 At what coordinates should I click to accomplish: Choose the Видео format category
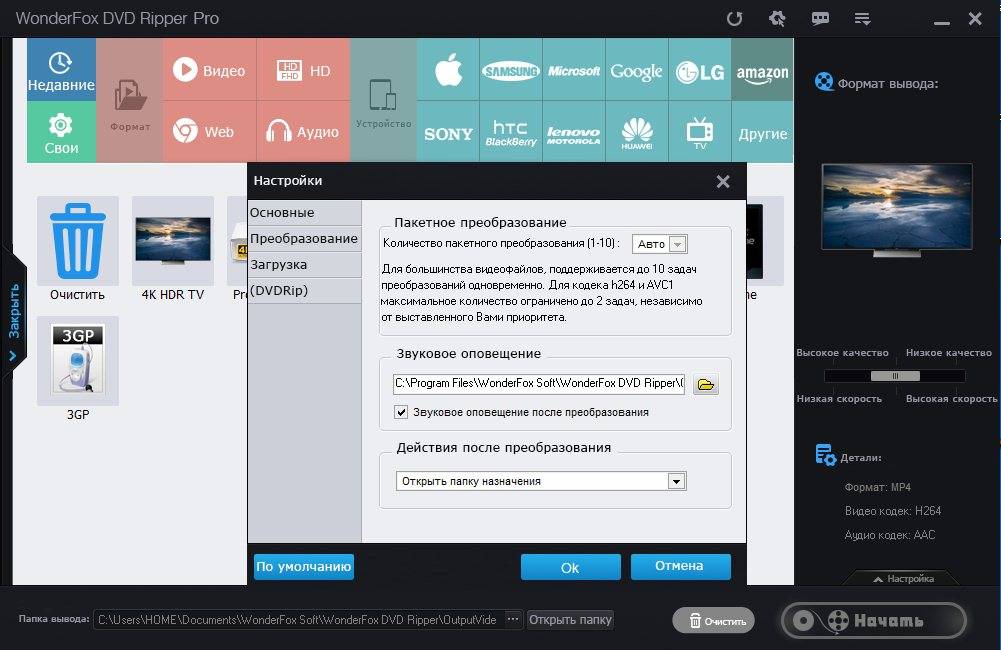coord(209,70)
